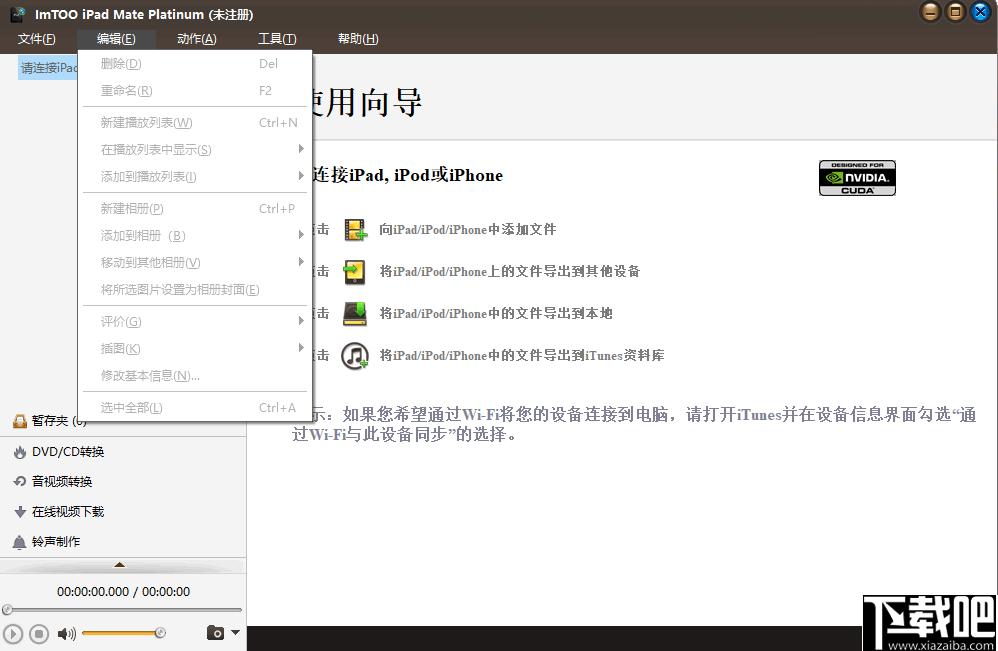Maximize the window
The image size is (998, 651).
(x=955, y=12)
